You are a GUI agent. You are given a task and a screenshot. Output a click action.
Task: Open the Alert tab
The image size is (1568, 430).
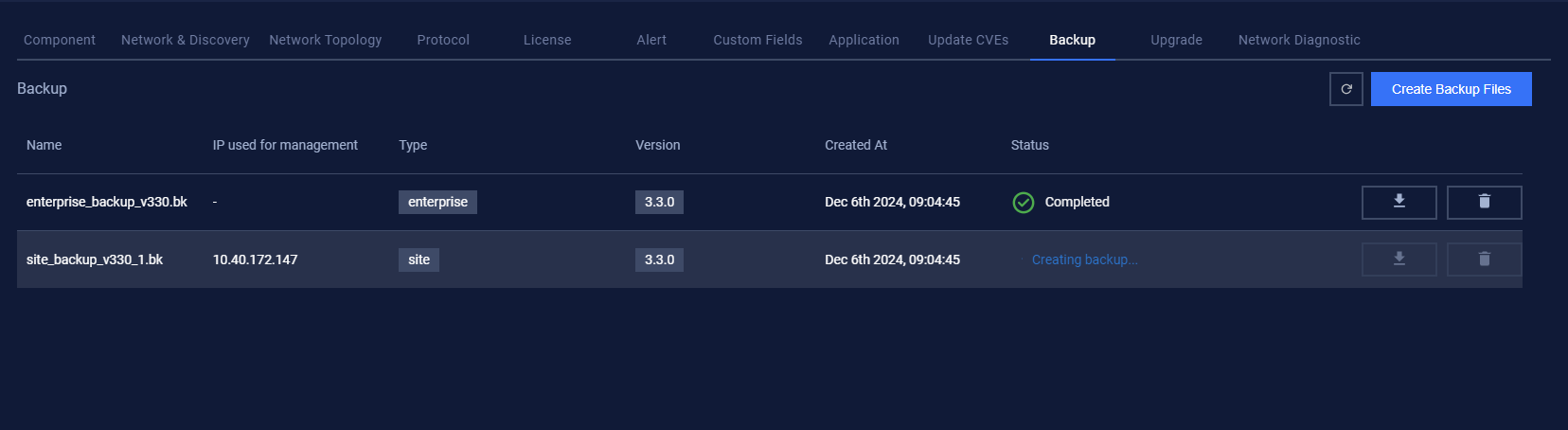coord(651,40)
